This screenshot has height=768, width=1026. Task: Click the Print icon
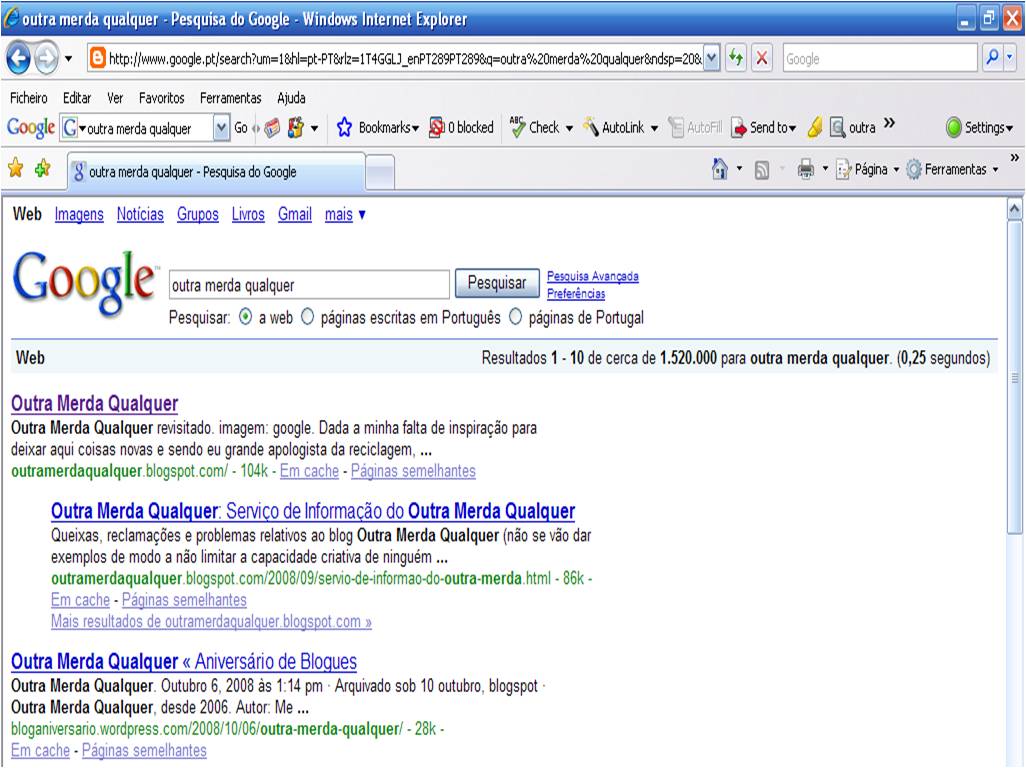(805, 169)
